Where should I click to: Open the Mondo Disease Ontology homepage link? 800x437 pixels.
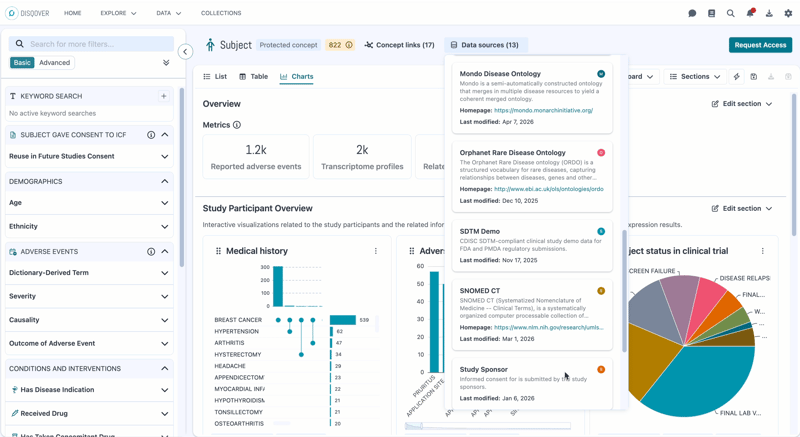coord(543,110)
